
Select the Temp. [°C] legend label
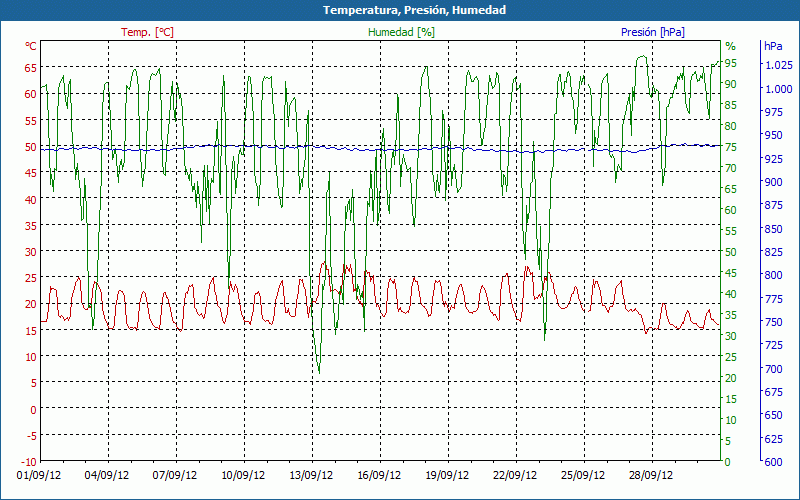click(x=147, y=32)
